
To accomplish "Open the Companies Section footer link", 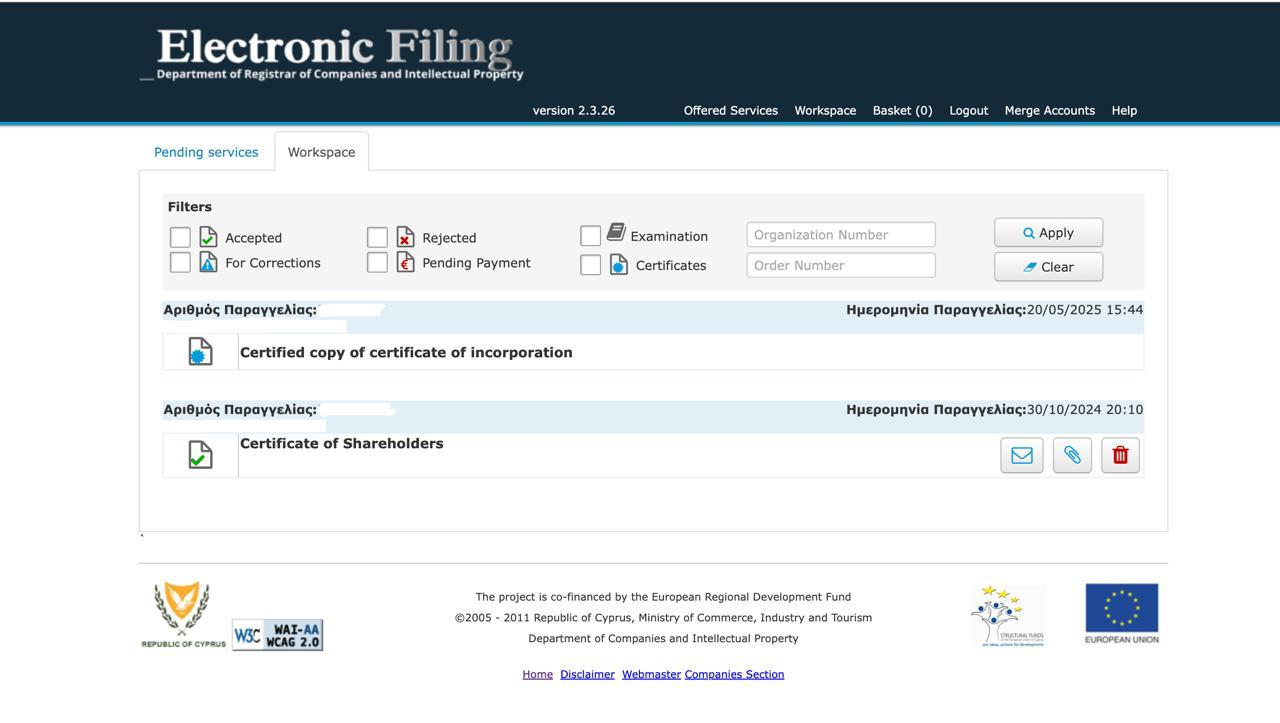I will point(734,674).
